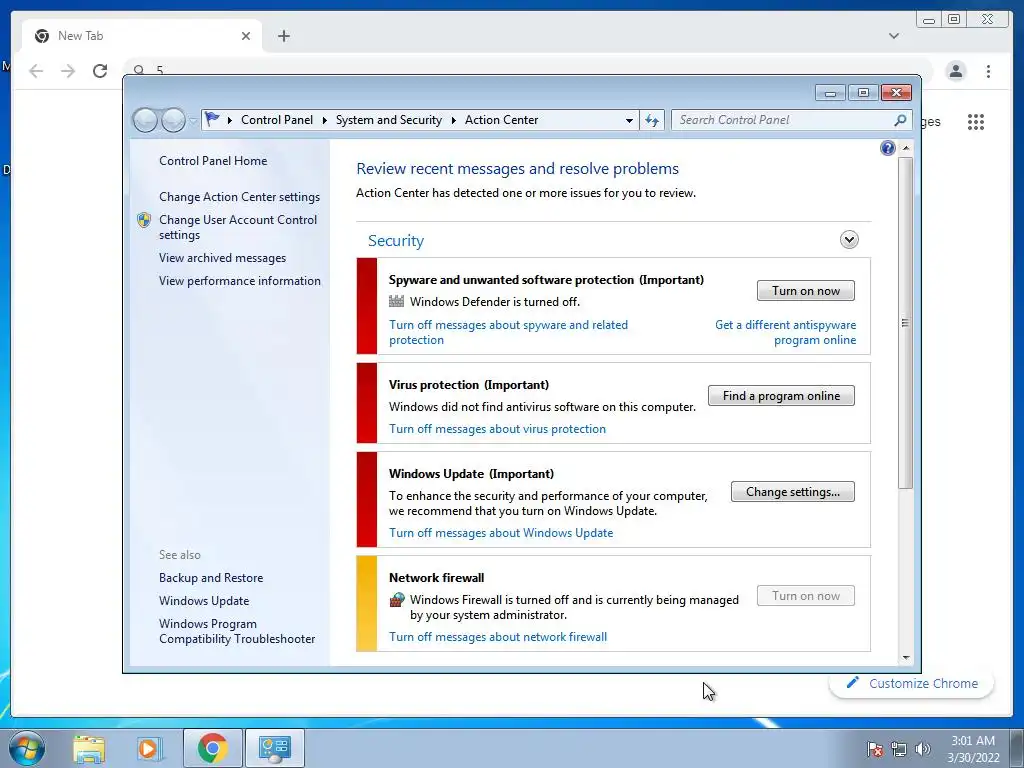Click the UAC shield icon in the sidebar
Viewport: 1024px width, 768px height.
[x=144, y=220]
